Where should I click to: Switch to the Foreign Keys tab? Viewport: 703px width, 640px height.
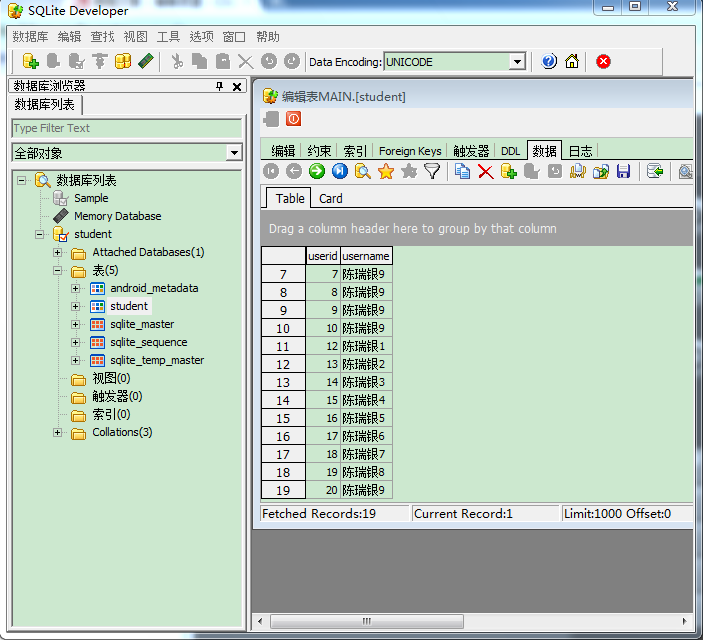(x=410, y=151)
